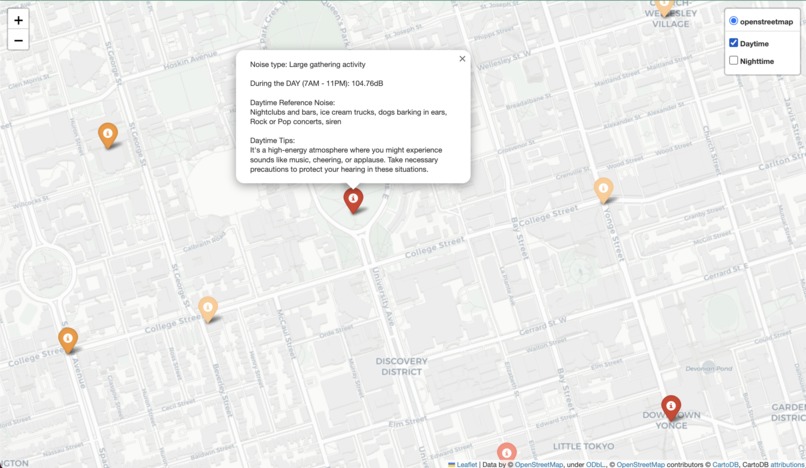Click the 'LITTLE TOKYO' map label
806x468 pixels.
coord(583,446)
